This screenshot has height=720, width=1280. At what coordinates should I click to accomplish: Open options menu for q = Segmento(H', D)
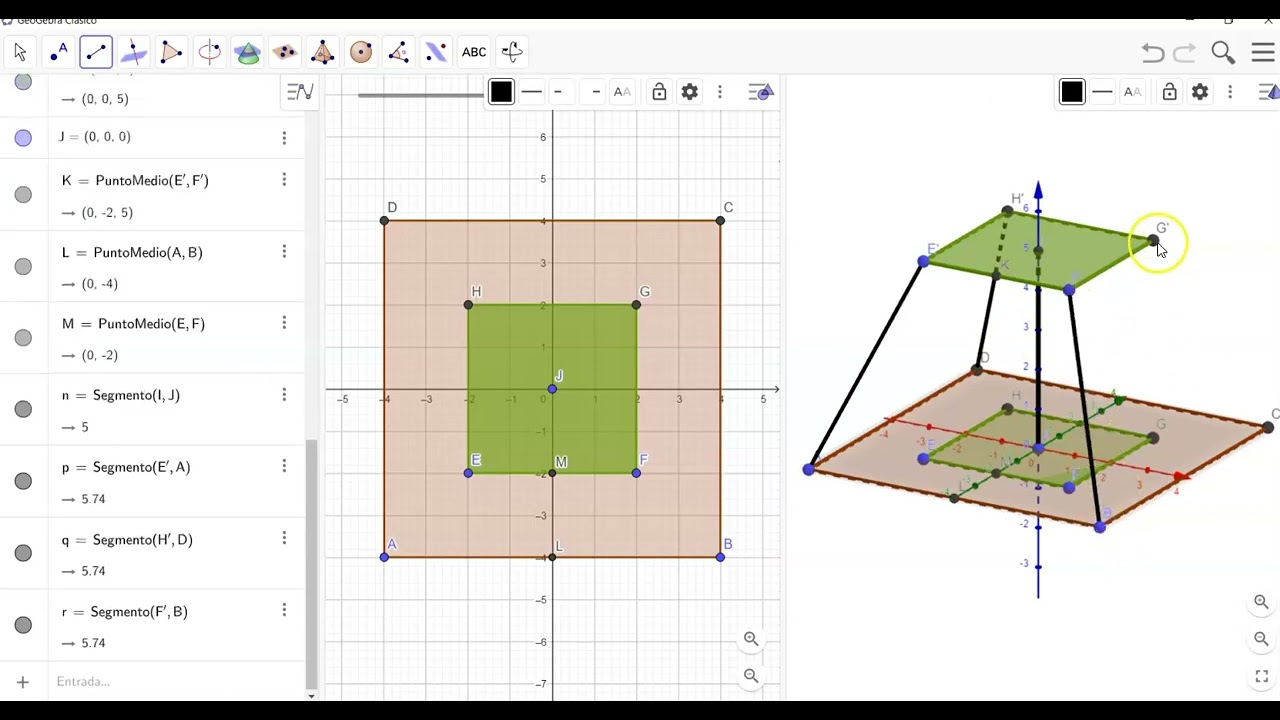pyautogui.click(x=284, y=538)
